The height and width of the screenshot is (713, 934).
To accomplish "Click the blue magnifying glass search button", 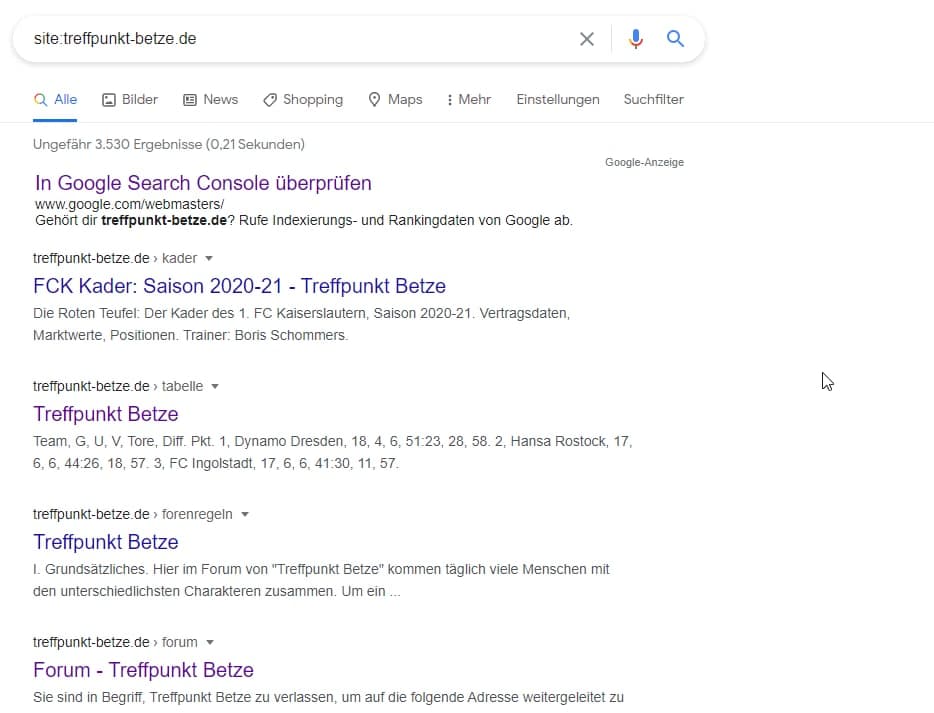I will pyautogui.click(x=676, y=39).
